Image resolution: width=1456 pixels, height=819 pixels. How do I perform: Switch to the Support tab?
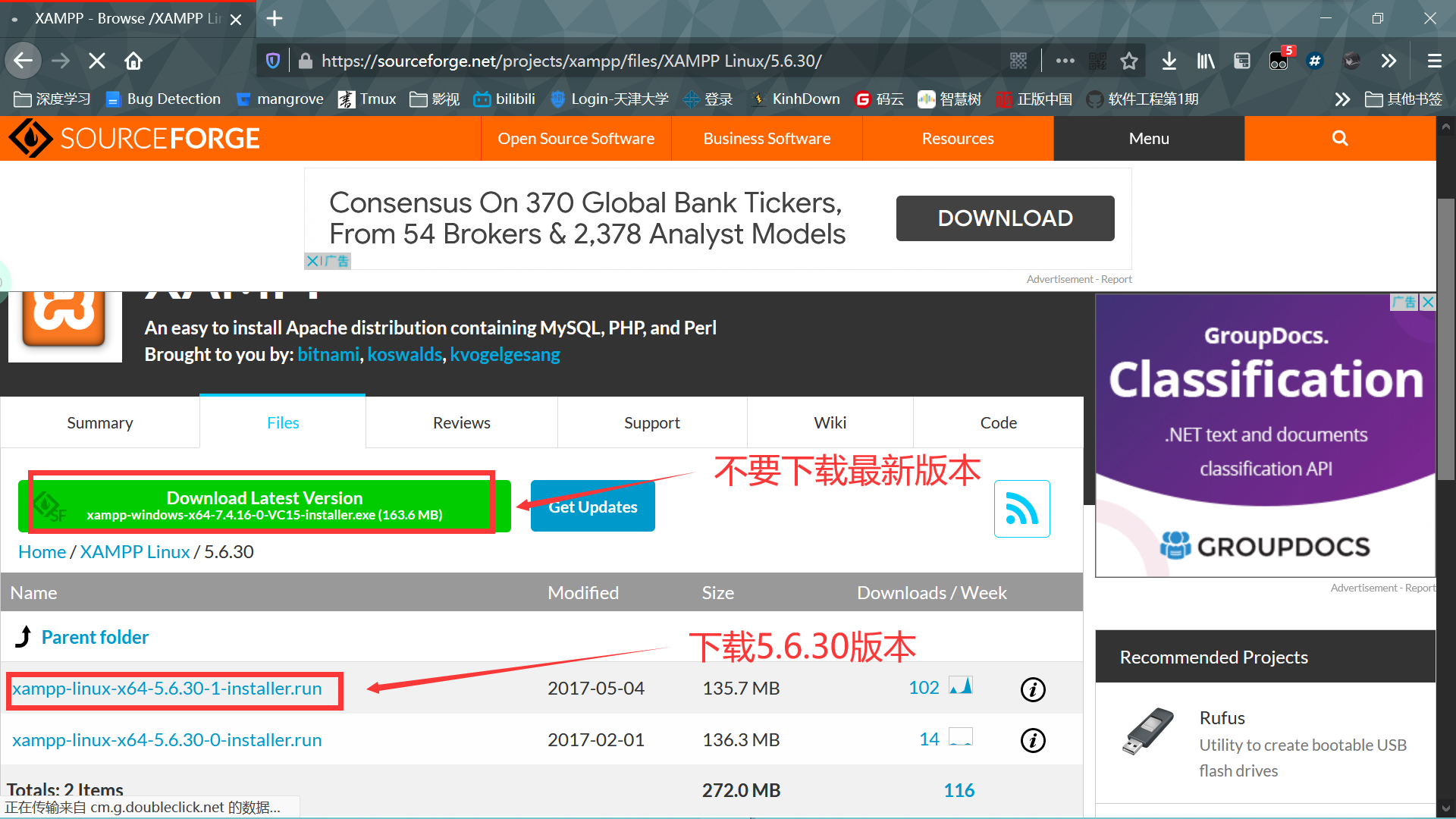(x=652, y=422)
